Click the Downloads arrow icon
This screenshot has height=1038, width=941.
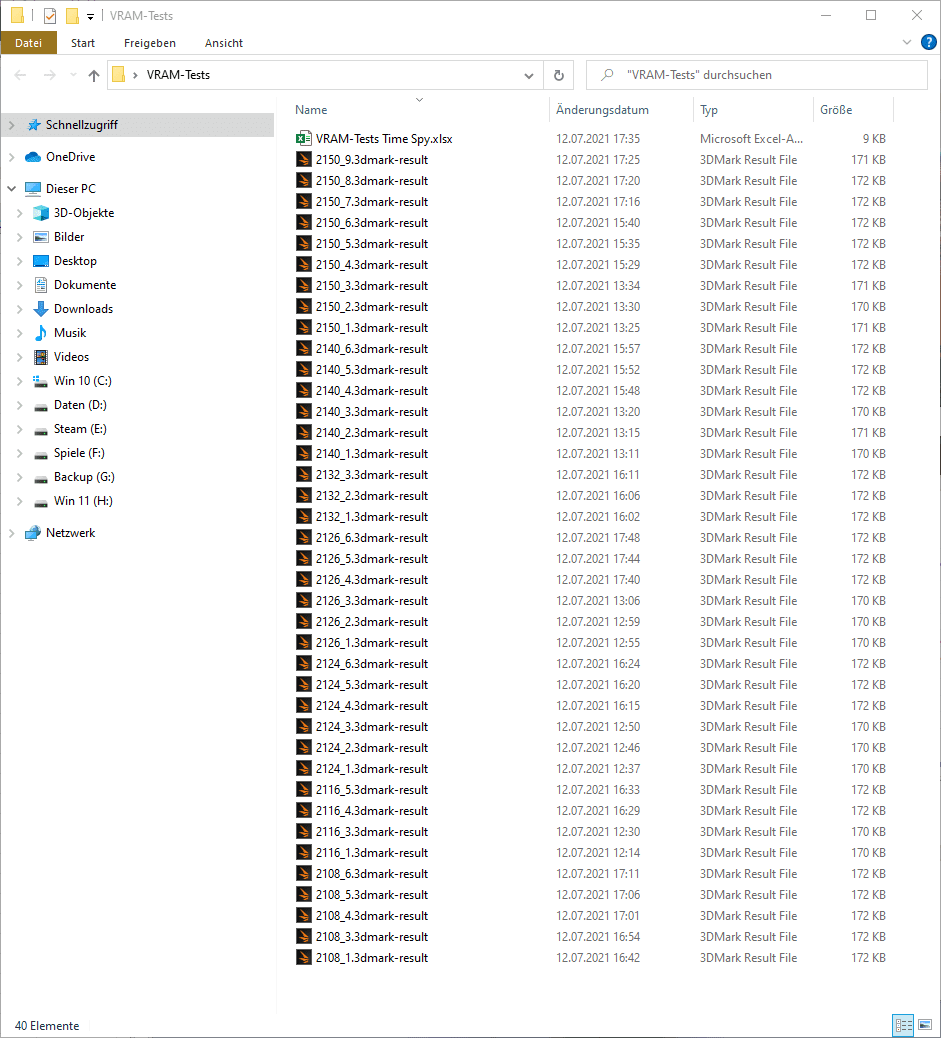41,308
